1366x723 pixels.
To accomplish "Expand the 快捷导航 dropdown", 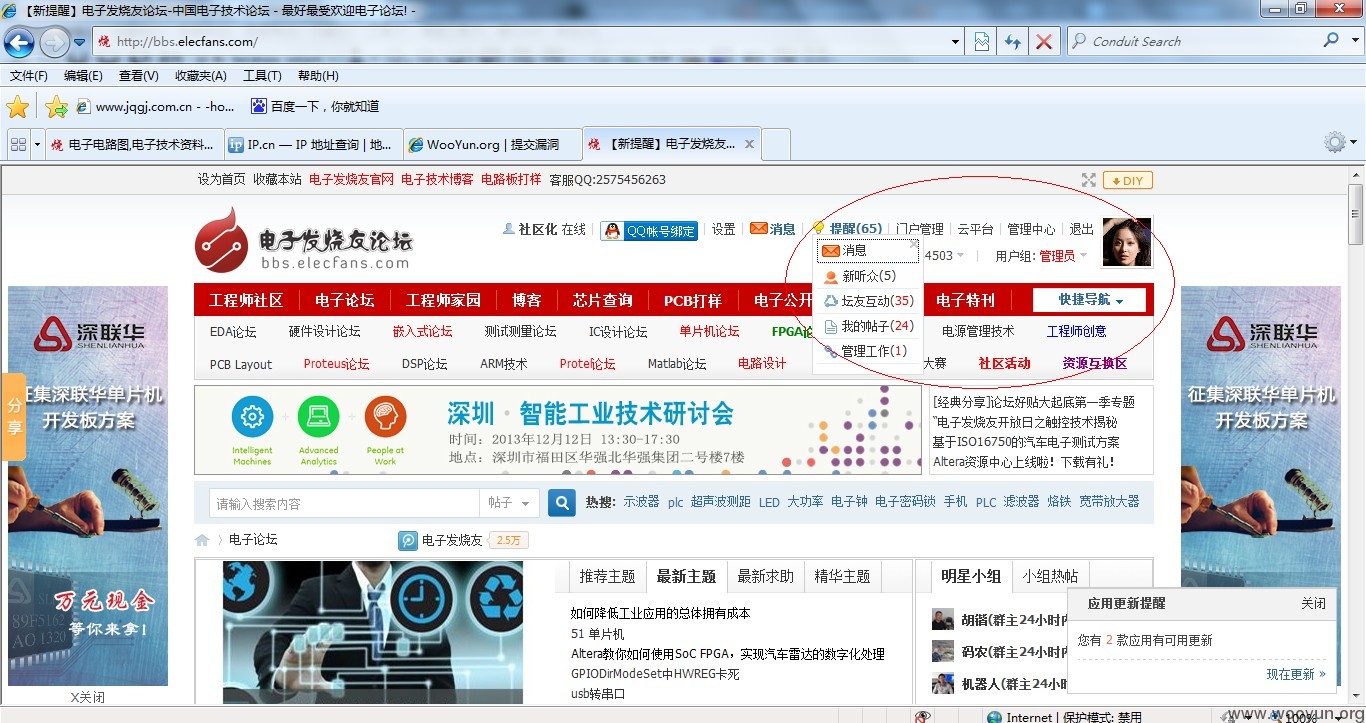I will click(x=1090, y=300).
